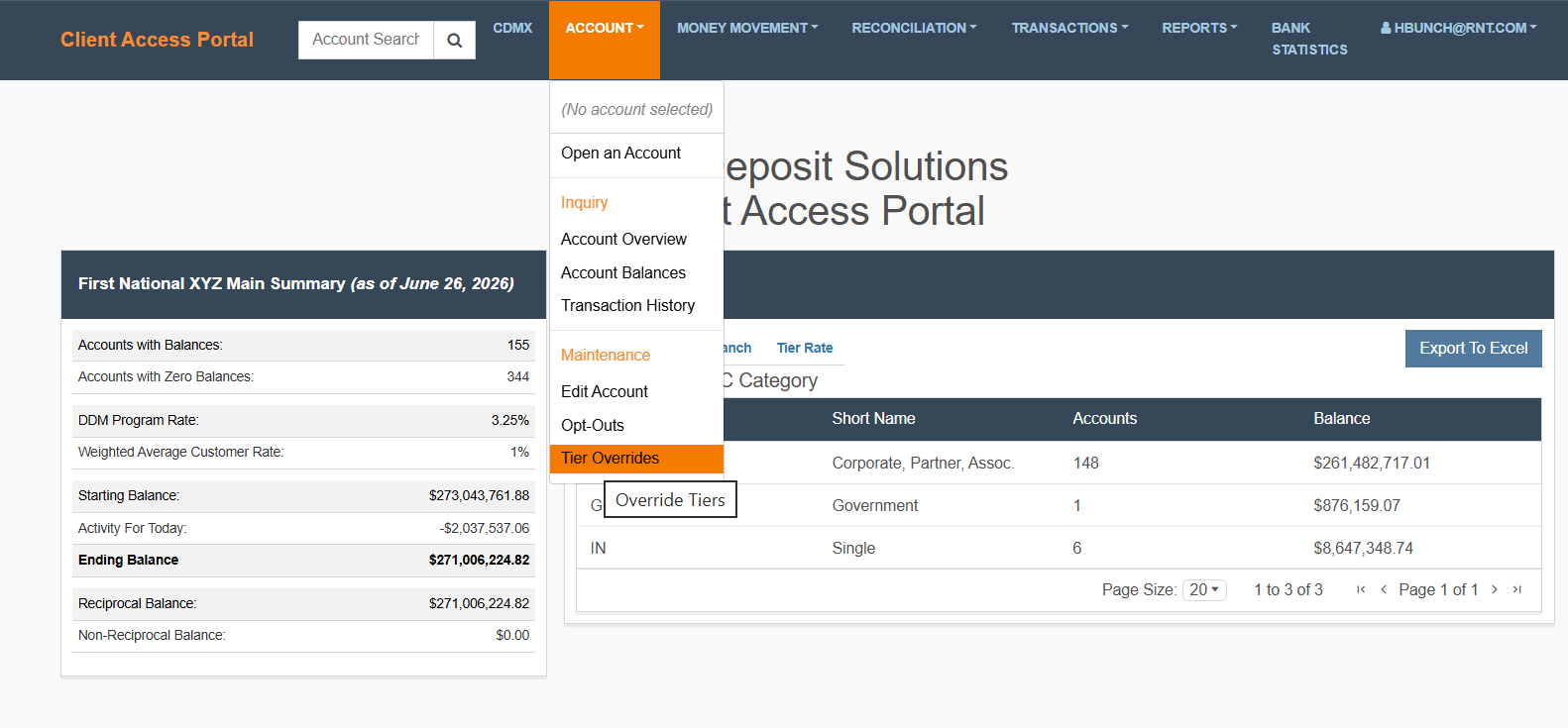
Task: Click the $8,647,348.74 balance value
Action: click(x=1363, y=549)
